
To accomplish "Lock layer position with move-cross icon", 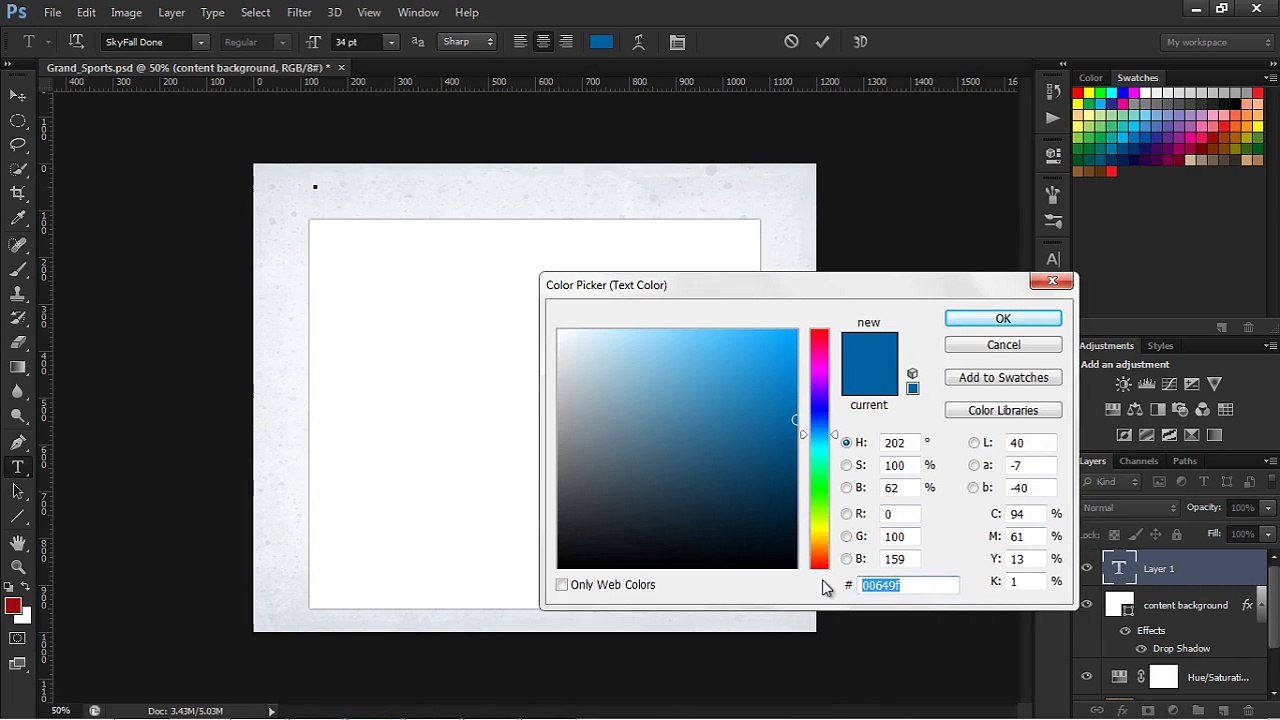I will (x=1154, y=535).
